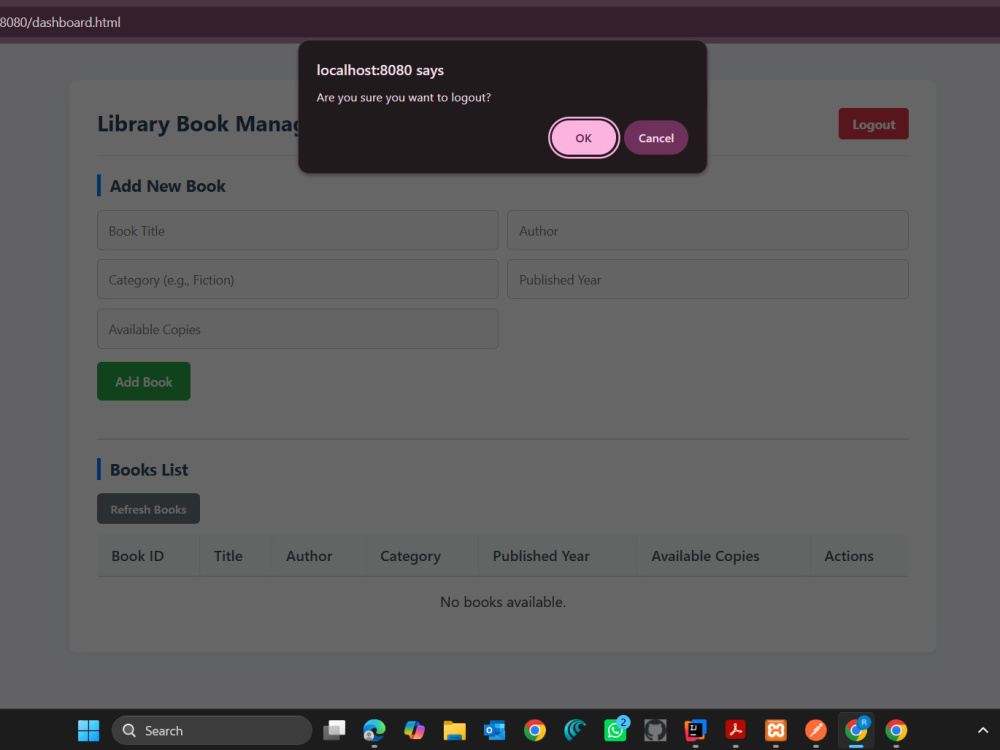Confirm logout by clicking OK
Screen dimensions: 1000x750
pyautogui.click(x=583, y=138)
